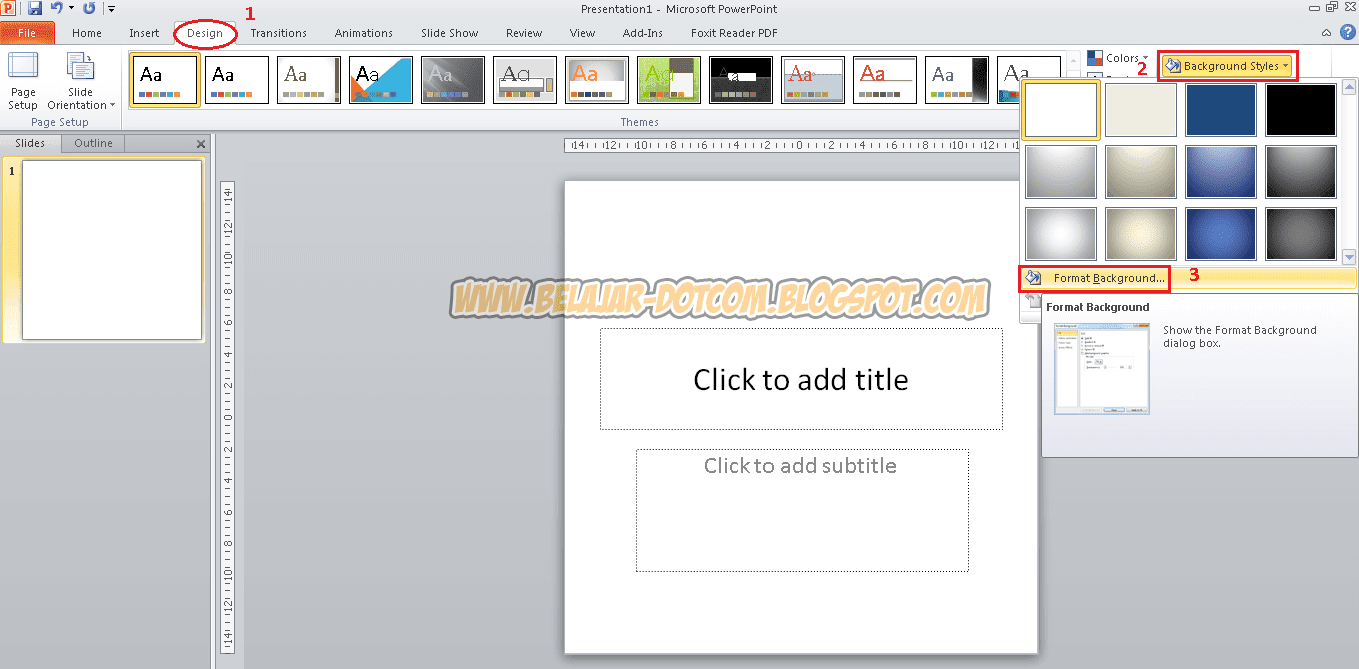The width and height of the screenshot is (1359, 669).
Task: Click background styles gallery scroll-down arrow
Action: point(1349,257)
